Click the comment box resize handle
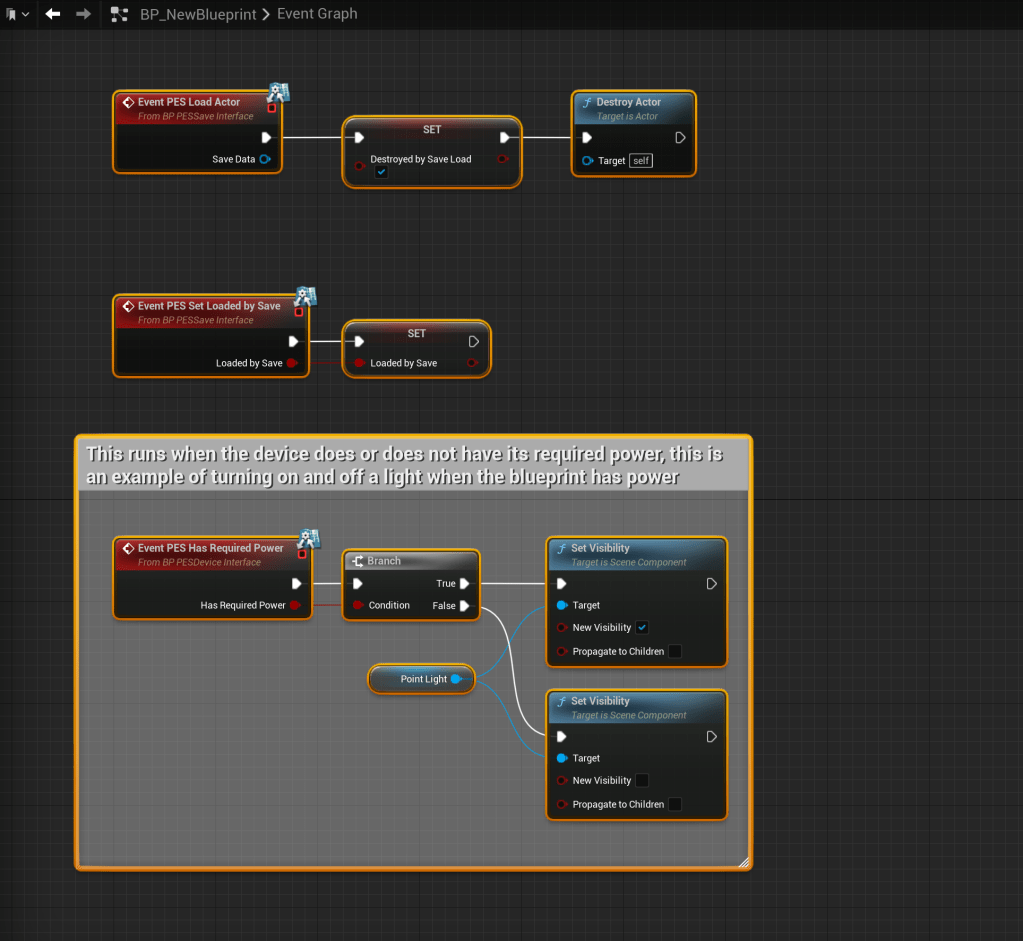Viewport: 1023px width, 941px height. 743,861
